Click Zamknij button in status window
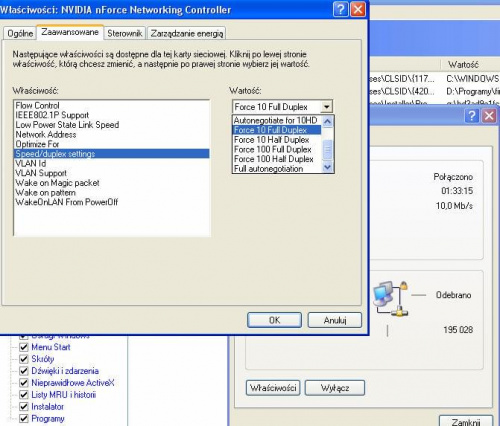 pos(466,421)
